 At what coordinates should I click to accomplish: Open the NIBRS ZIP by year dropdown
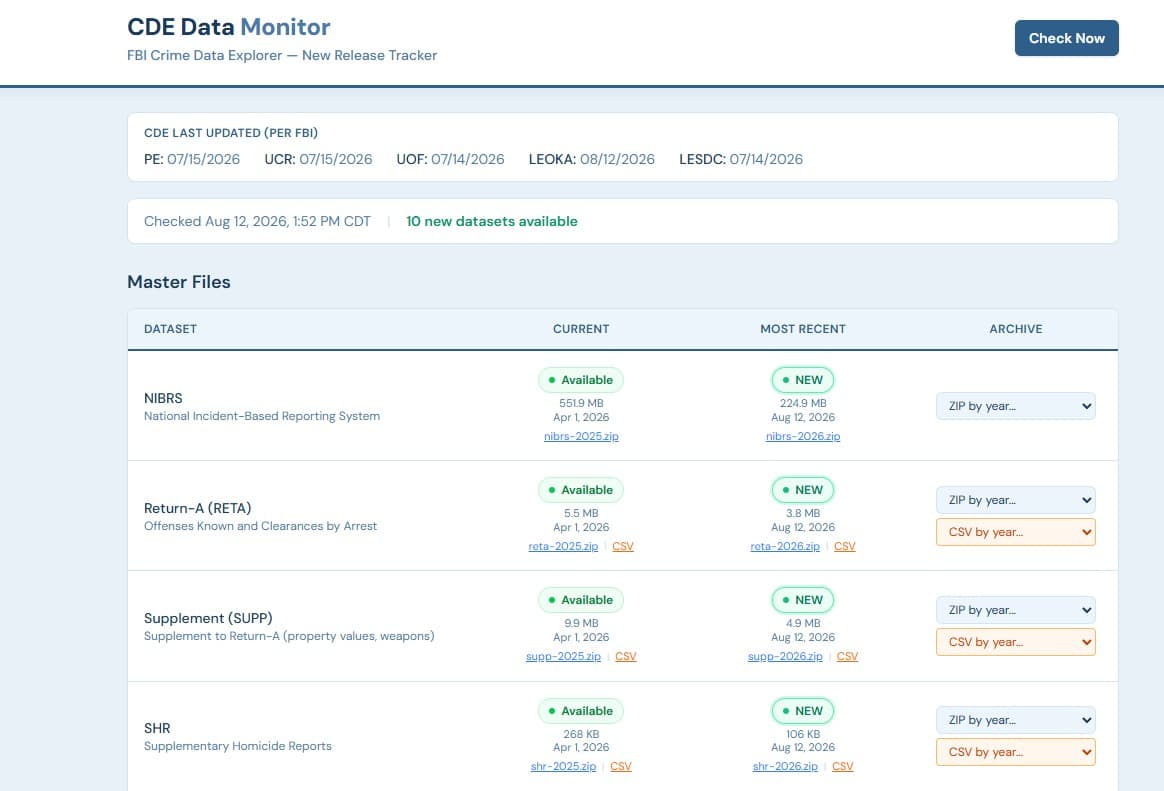(x=1016, y=406)
